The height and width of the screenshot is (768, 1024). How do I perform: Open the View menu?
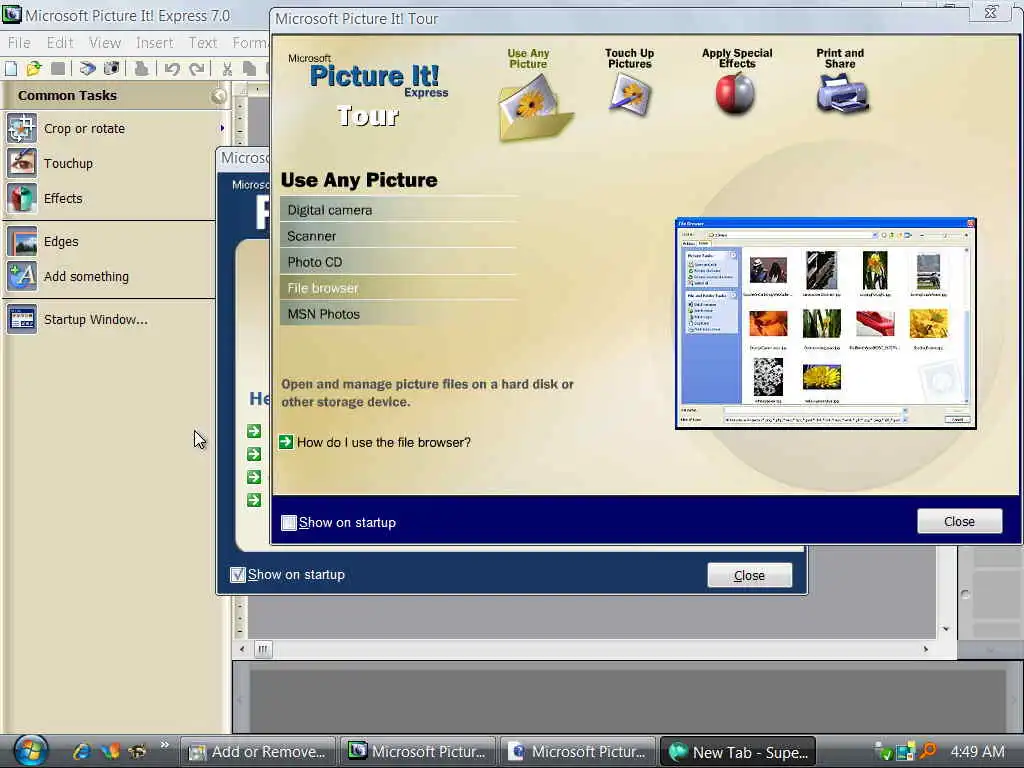[x=105, y=43]
